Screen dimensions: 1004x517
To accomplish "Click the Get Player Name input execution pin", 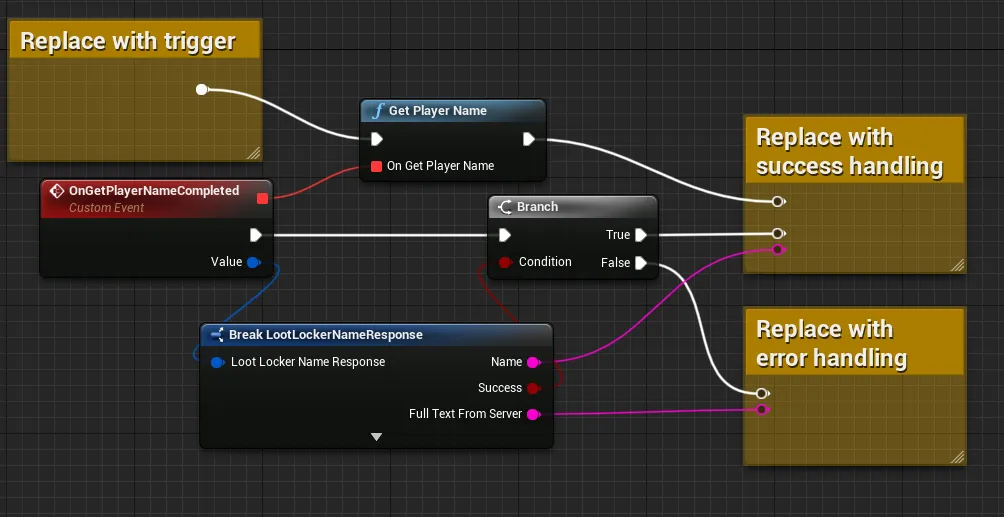I will tap(376, 139).
